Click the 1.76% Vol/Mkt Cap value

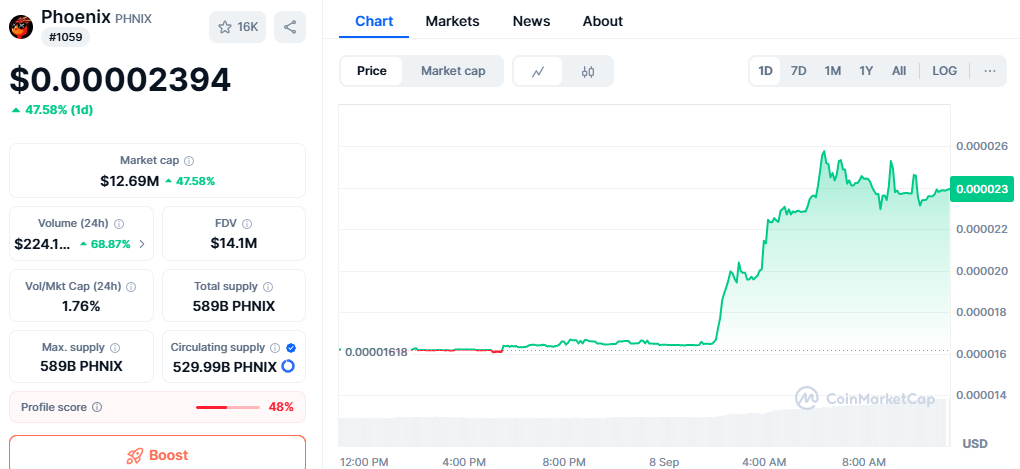pos(81,306)
